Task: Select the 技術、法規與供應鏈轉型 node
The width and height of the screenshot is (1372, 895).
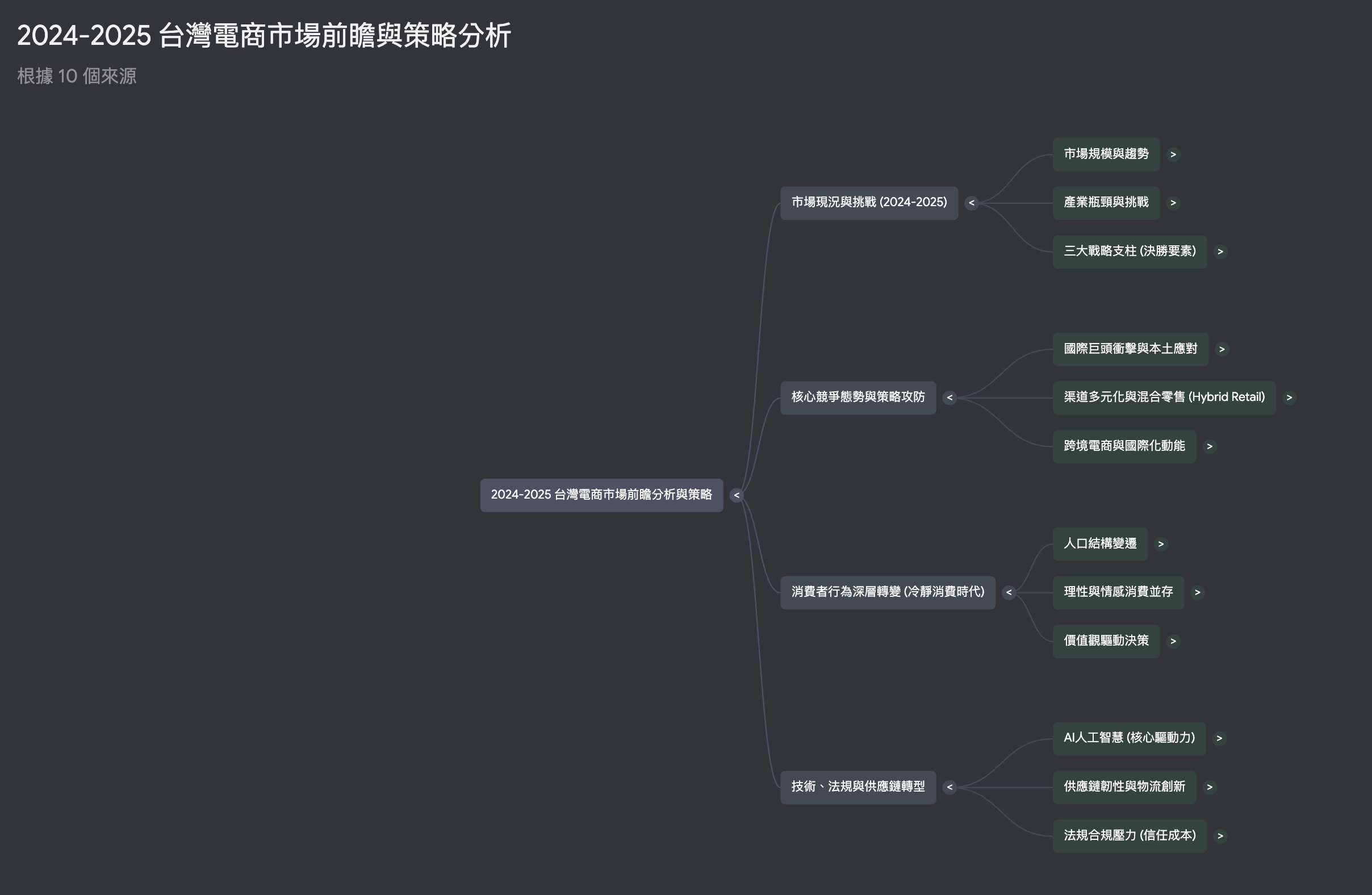Action: point(858,787)
